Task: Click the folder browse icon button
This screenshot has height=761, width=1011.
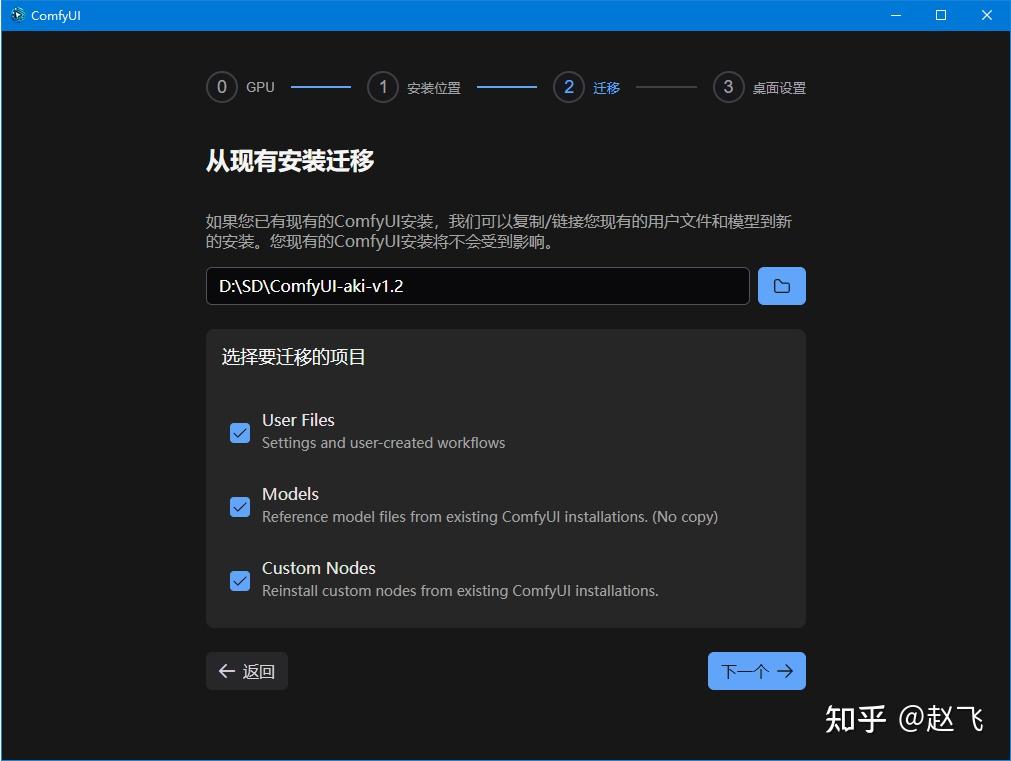Action: (781, 286)
